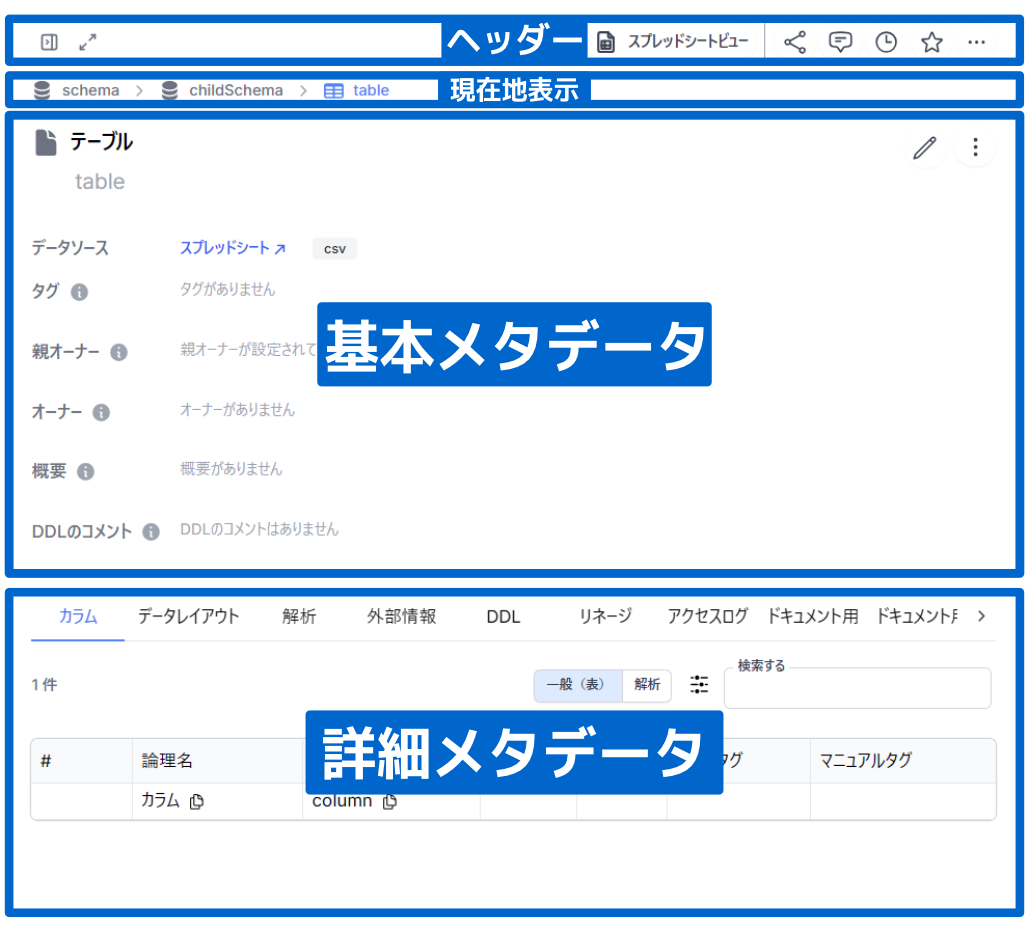Viewport: 1029px width, 931px height.
Task: Open the DDL tab
Action: point(503,617)
